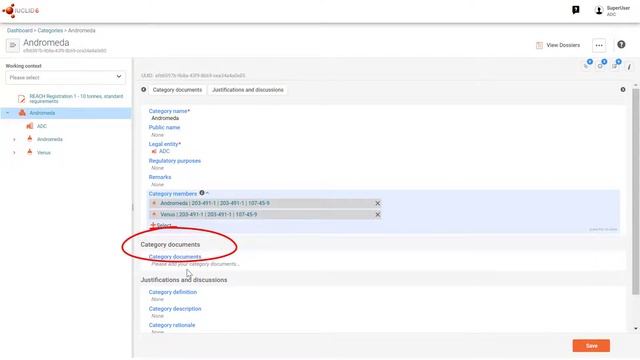Viewport: 640px width, 360px height.
Task: Click the View Dossiers link
Action: click(x=563, y=45)
